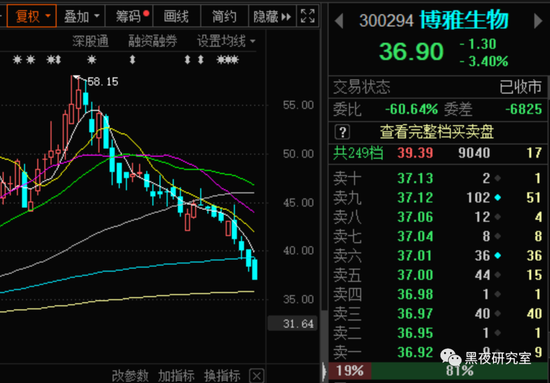This screenshot has width=550, height=383.
Task: Close the indicator panel with X icon
Action: coord(257,375)
